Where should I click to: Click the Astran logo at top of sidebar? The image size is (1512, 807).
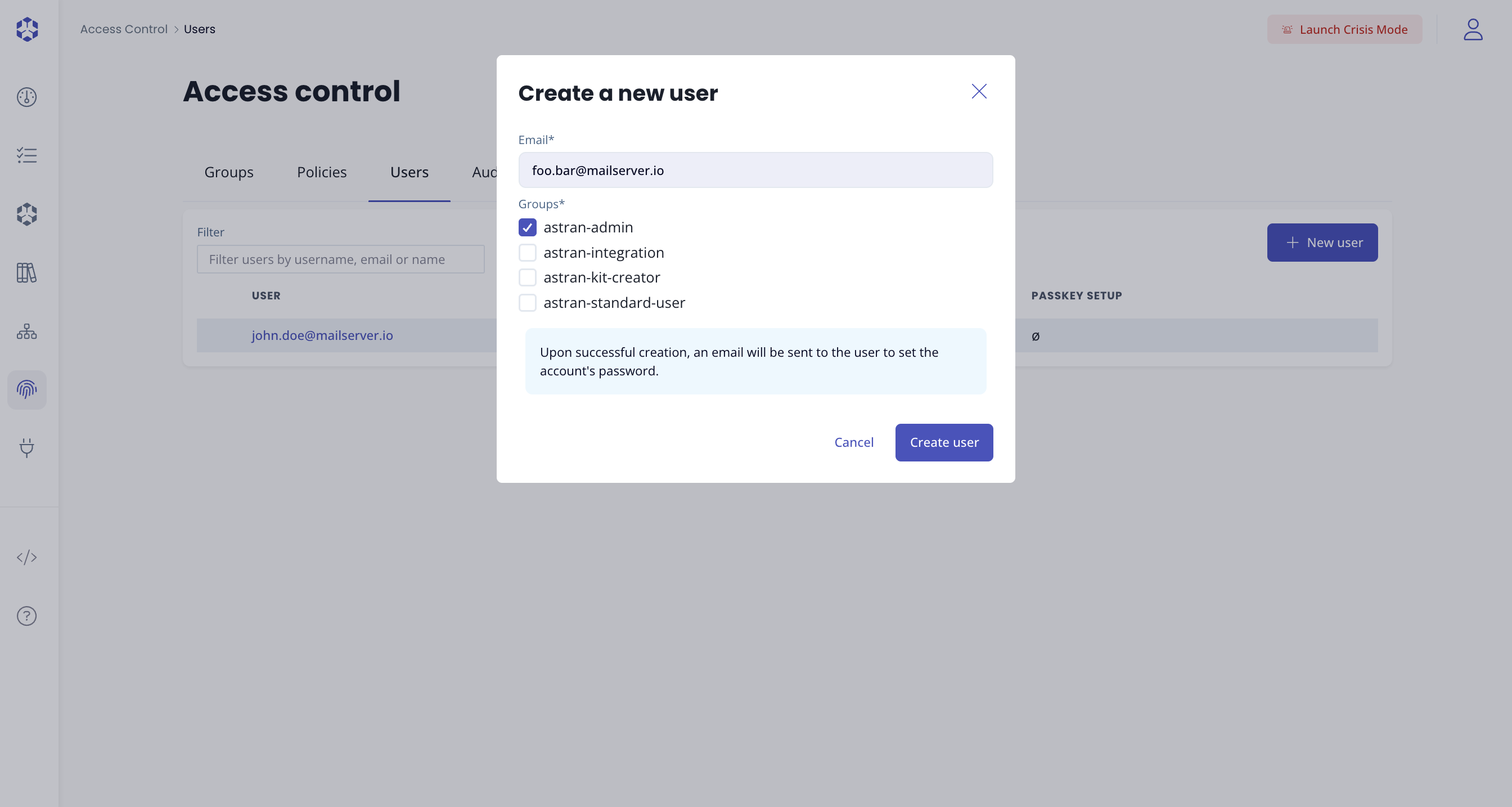(26, 29)
